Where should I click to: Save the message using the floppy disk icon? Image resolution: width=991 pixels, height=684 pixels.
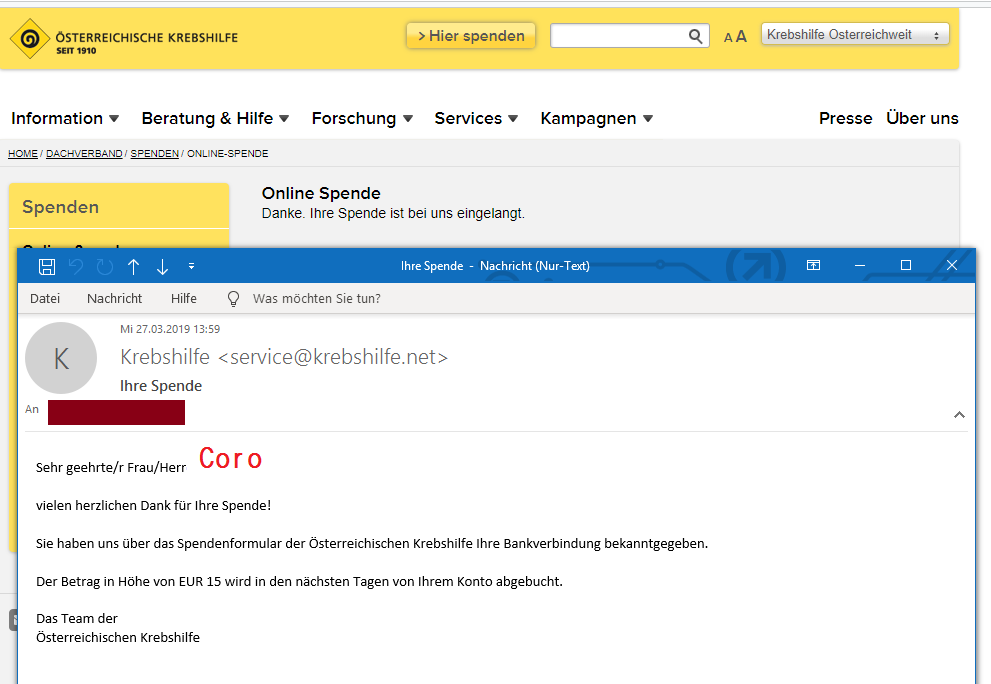tap(47, 267)
